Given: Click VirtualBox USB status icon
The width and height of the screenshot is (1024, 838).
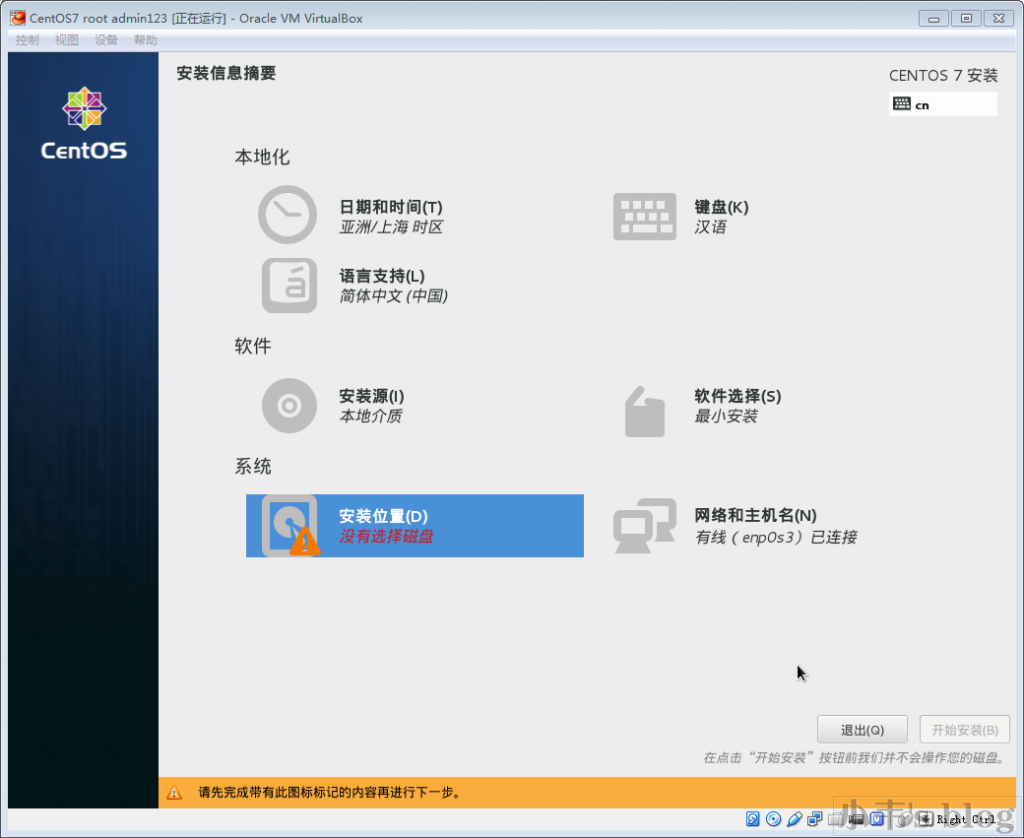Looking at the screenshot, I should pyautogui.click(x=794, y=819).
